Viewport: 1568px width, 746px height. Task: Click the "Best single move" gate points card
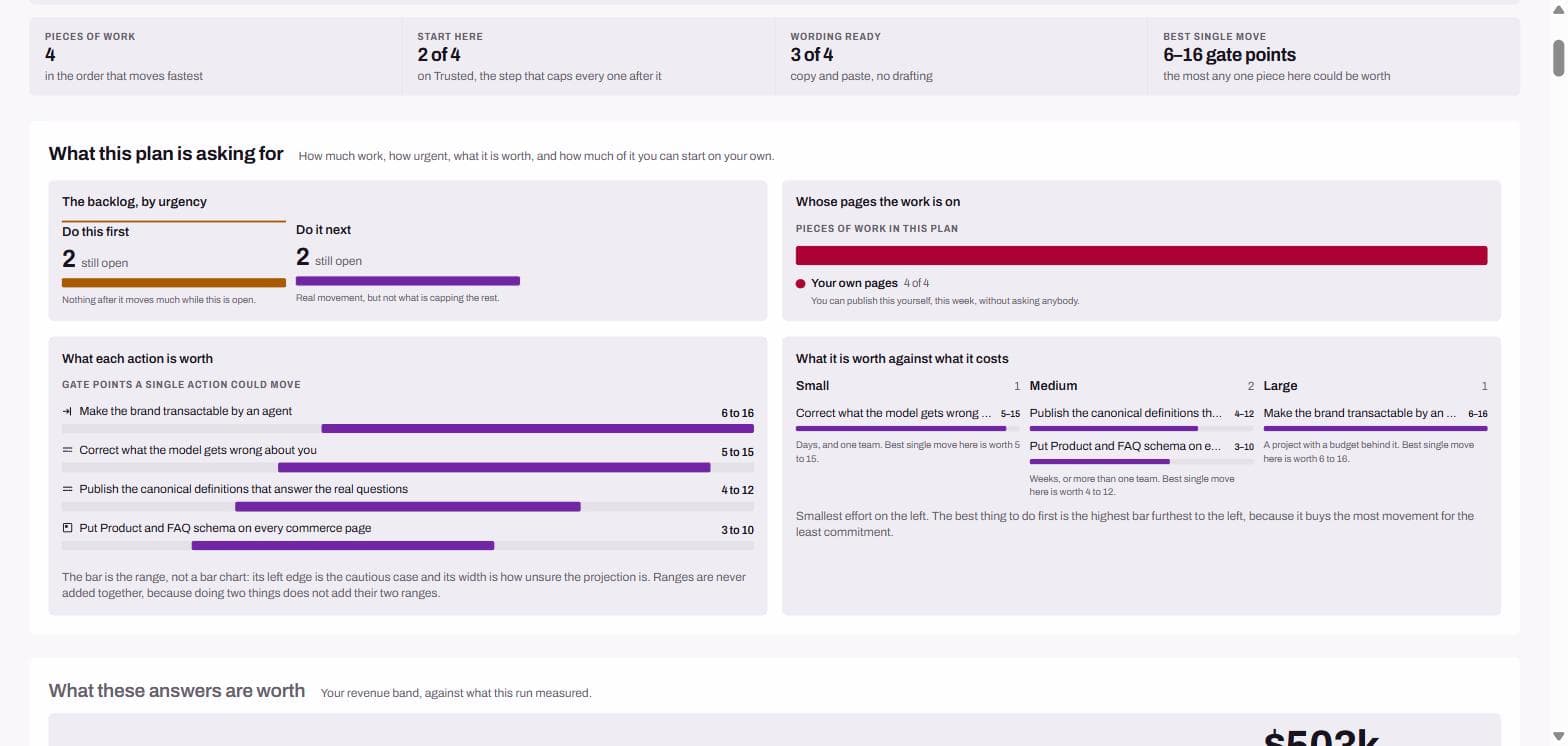1334,57
